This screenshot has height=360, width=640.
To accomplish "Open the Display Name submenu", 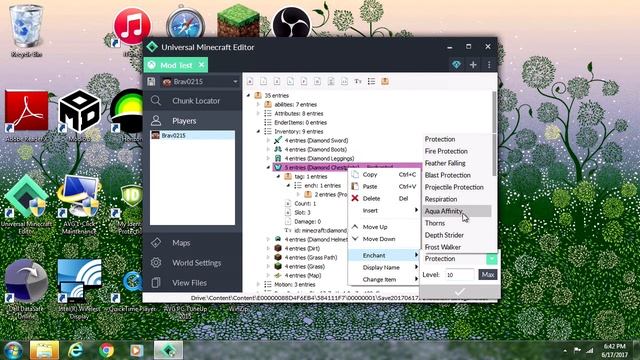I will click(384, 267).
